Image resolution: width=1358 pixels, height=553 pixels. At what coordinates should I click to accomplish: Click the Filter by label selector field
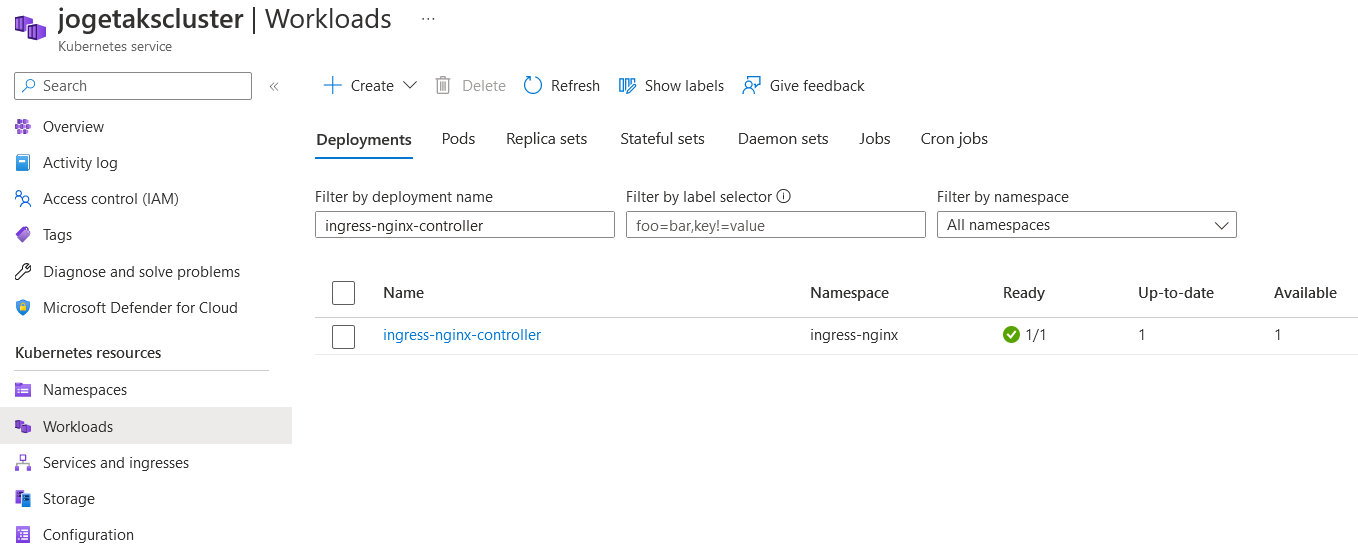775,225
